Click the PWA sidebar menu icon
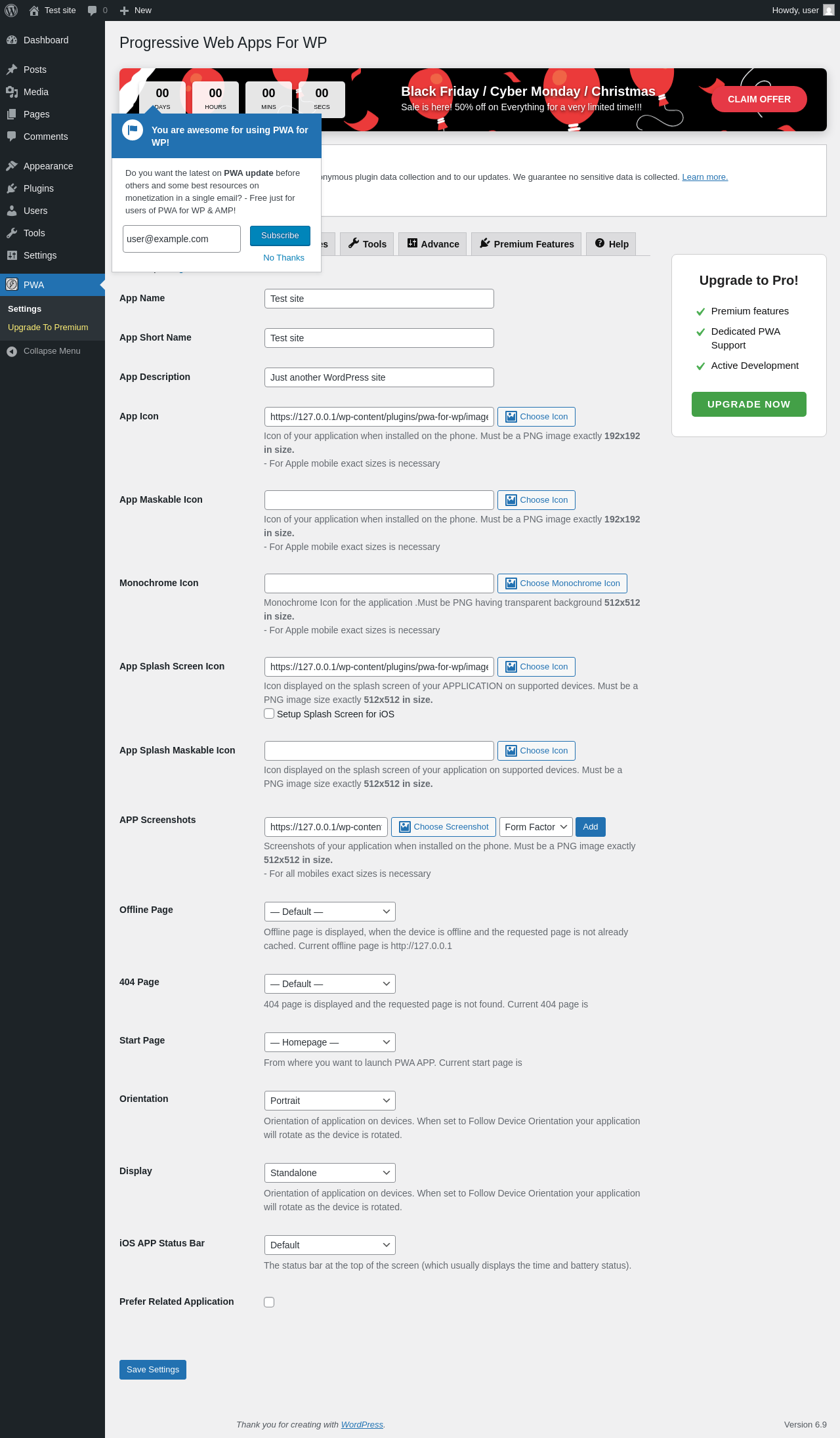This screenshot has height=1438, width=840. click(x=12, y=285)
